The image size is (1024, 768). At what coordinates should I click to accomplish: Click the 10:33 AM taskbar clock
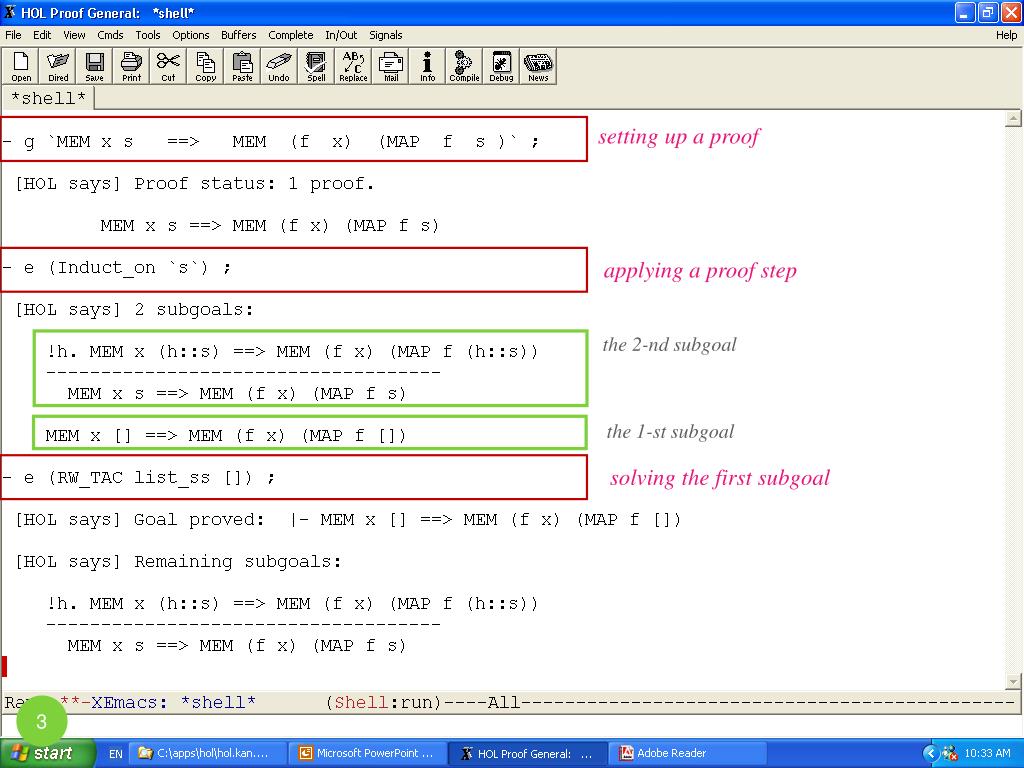coord(987,753)
